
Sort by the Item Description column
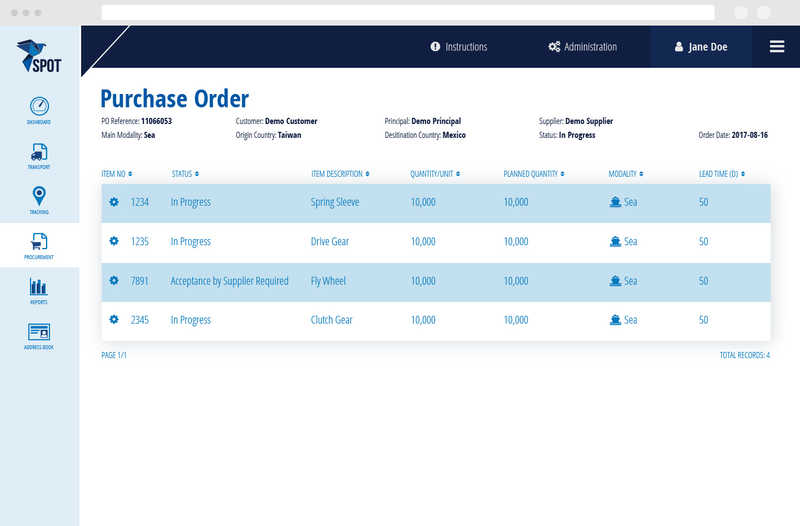(x=340, y=174)
